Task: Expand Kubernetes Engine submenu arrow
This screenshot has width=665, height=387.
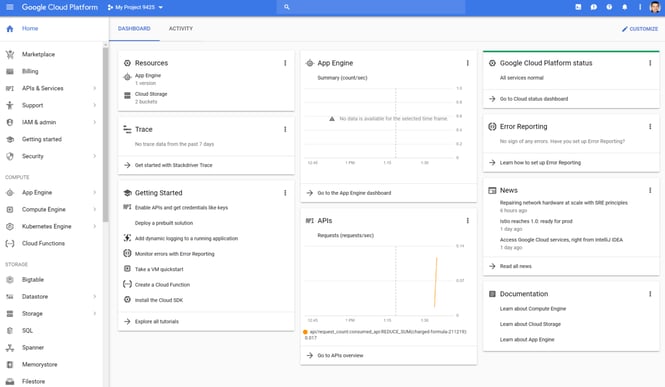Action: [95, 226]
